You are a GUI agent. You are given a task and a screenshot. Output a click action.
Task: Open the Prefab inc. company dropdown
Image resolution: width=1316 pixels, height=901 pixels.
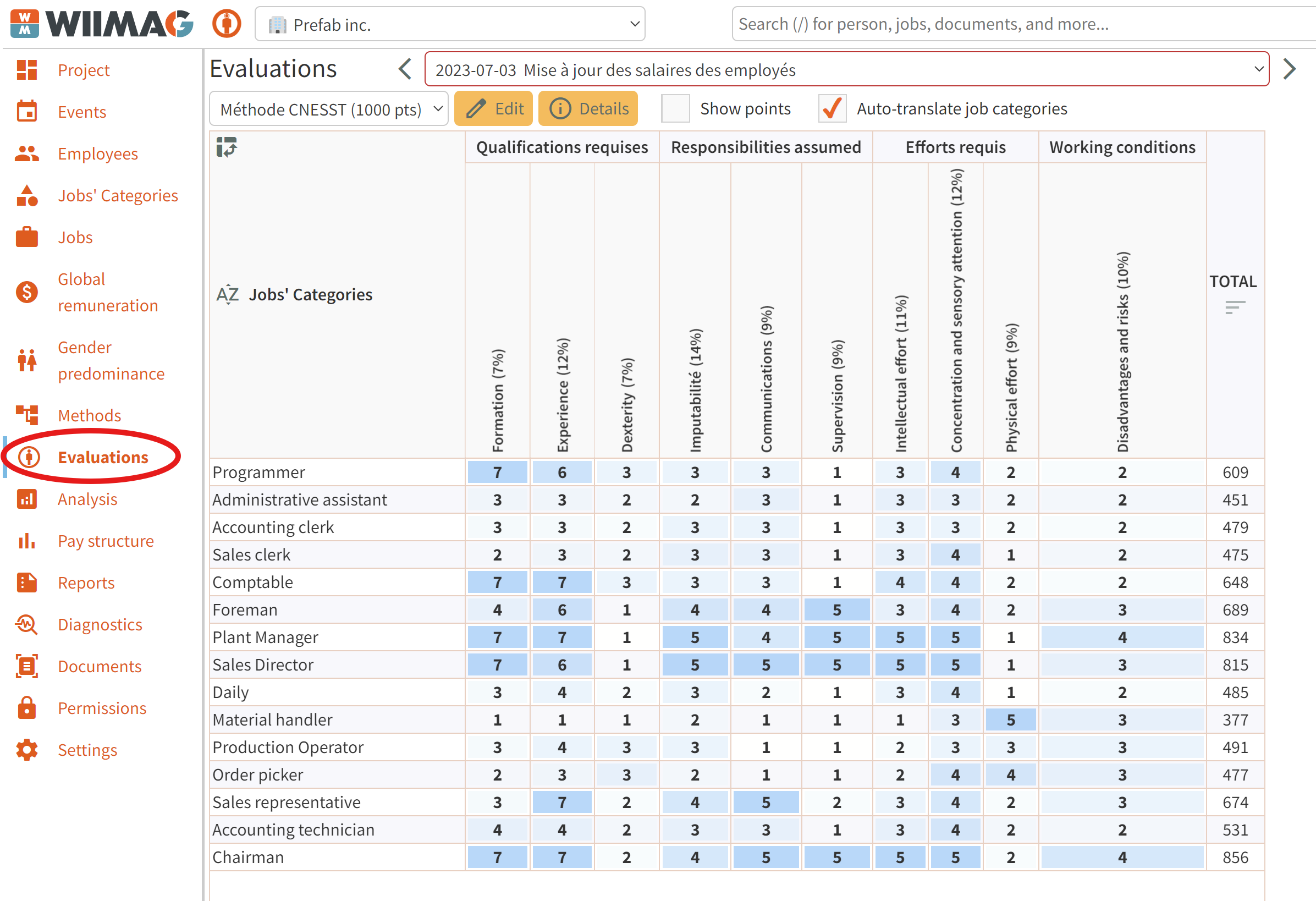point(450,24)
